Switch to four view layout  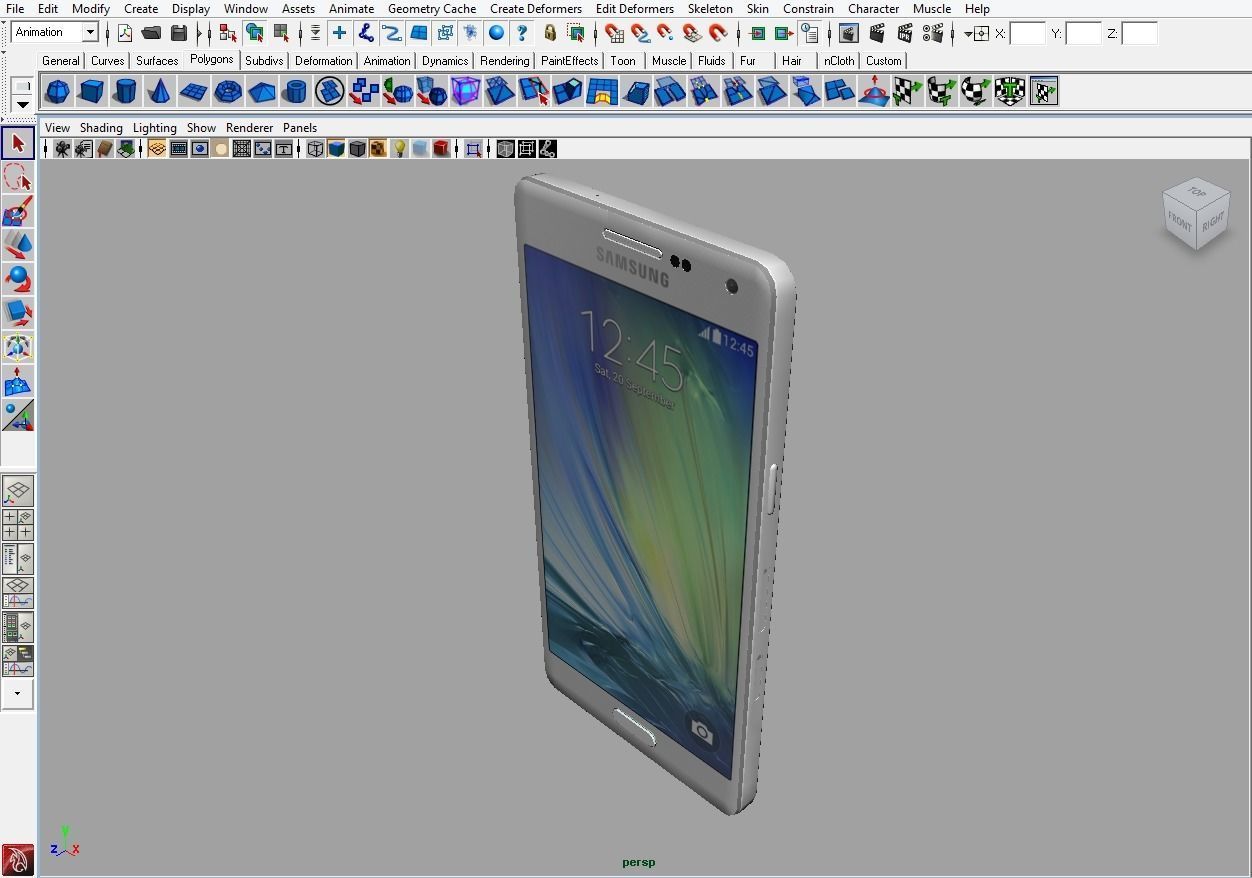pyautogui.click(x=18, y=524)
